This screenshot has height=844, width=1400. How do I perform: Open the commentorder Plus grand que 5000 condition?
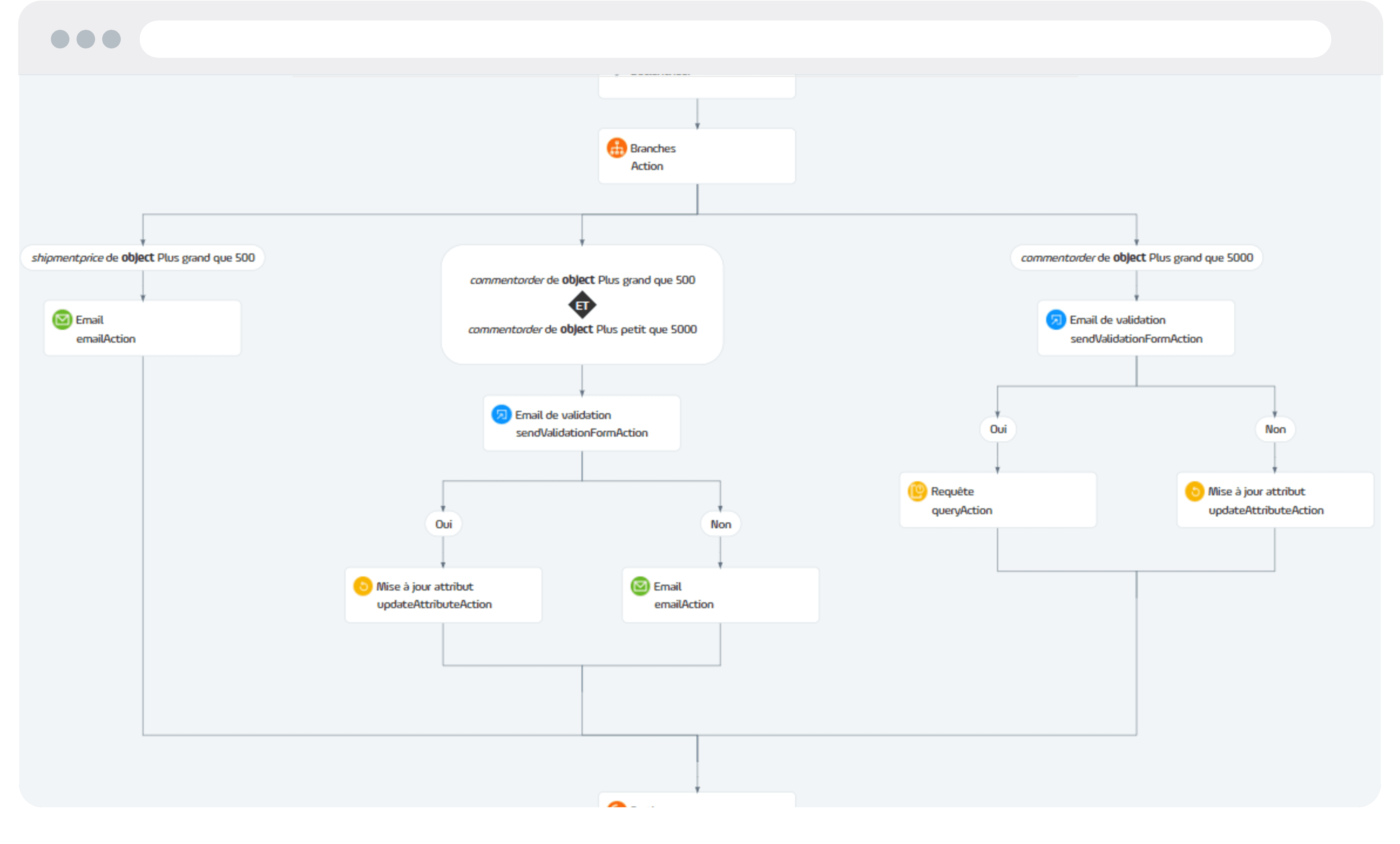pyautogui.click(x=1136, y=257)
